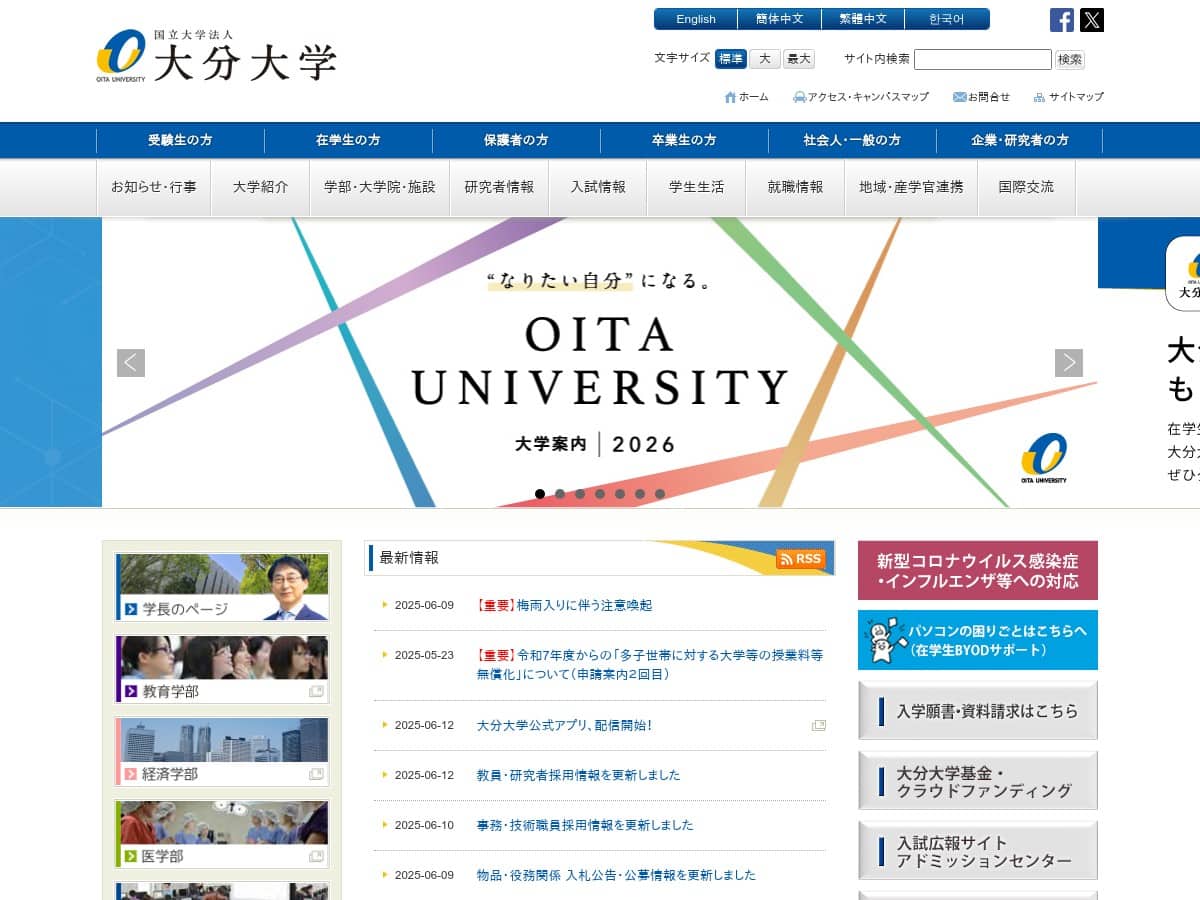This screenshot has width=1200, height=900.
Task: Select the fourth carousel dot
Action: coord(600,494)
